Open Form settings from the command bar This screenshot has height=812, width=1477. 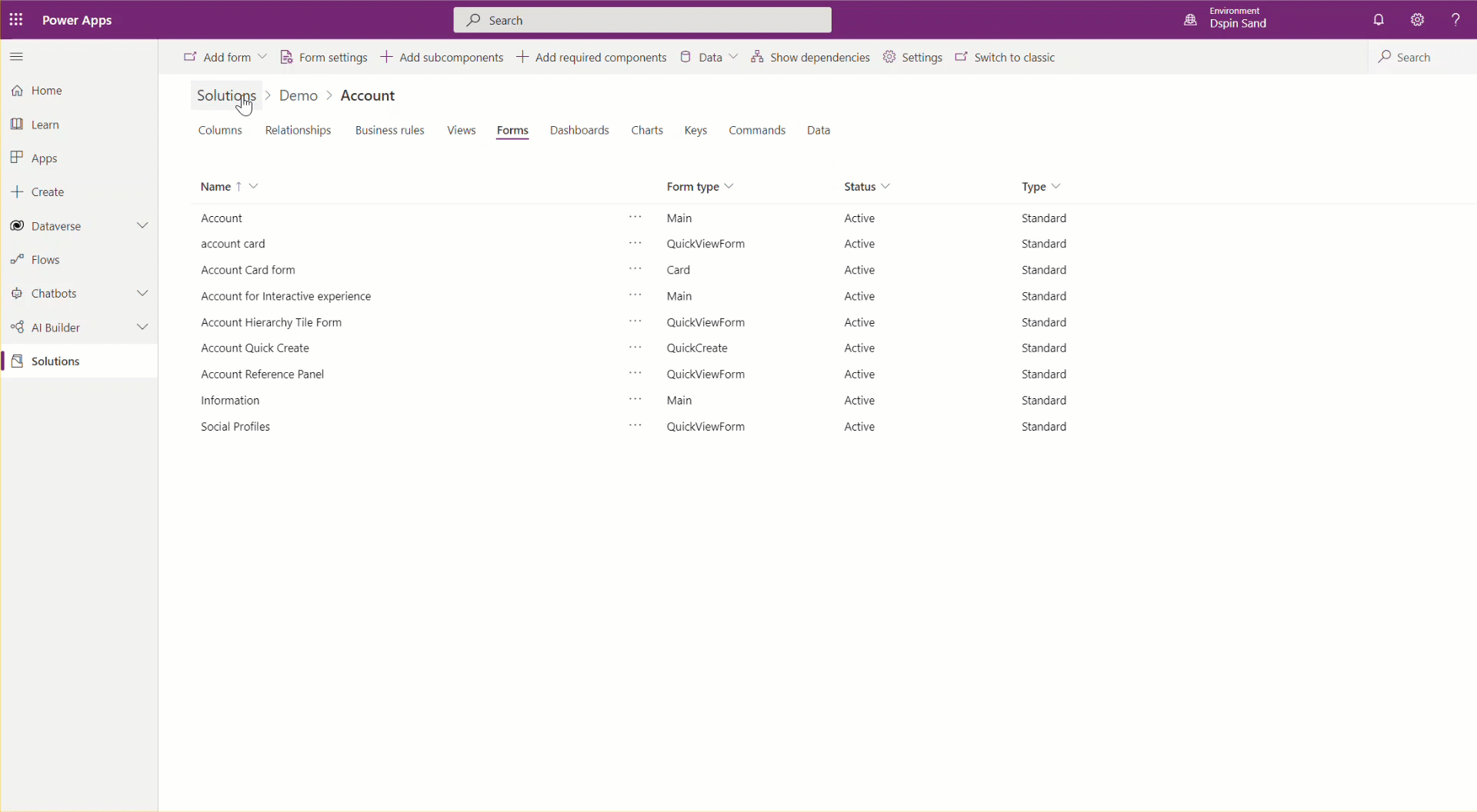click(323, 57)
